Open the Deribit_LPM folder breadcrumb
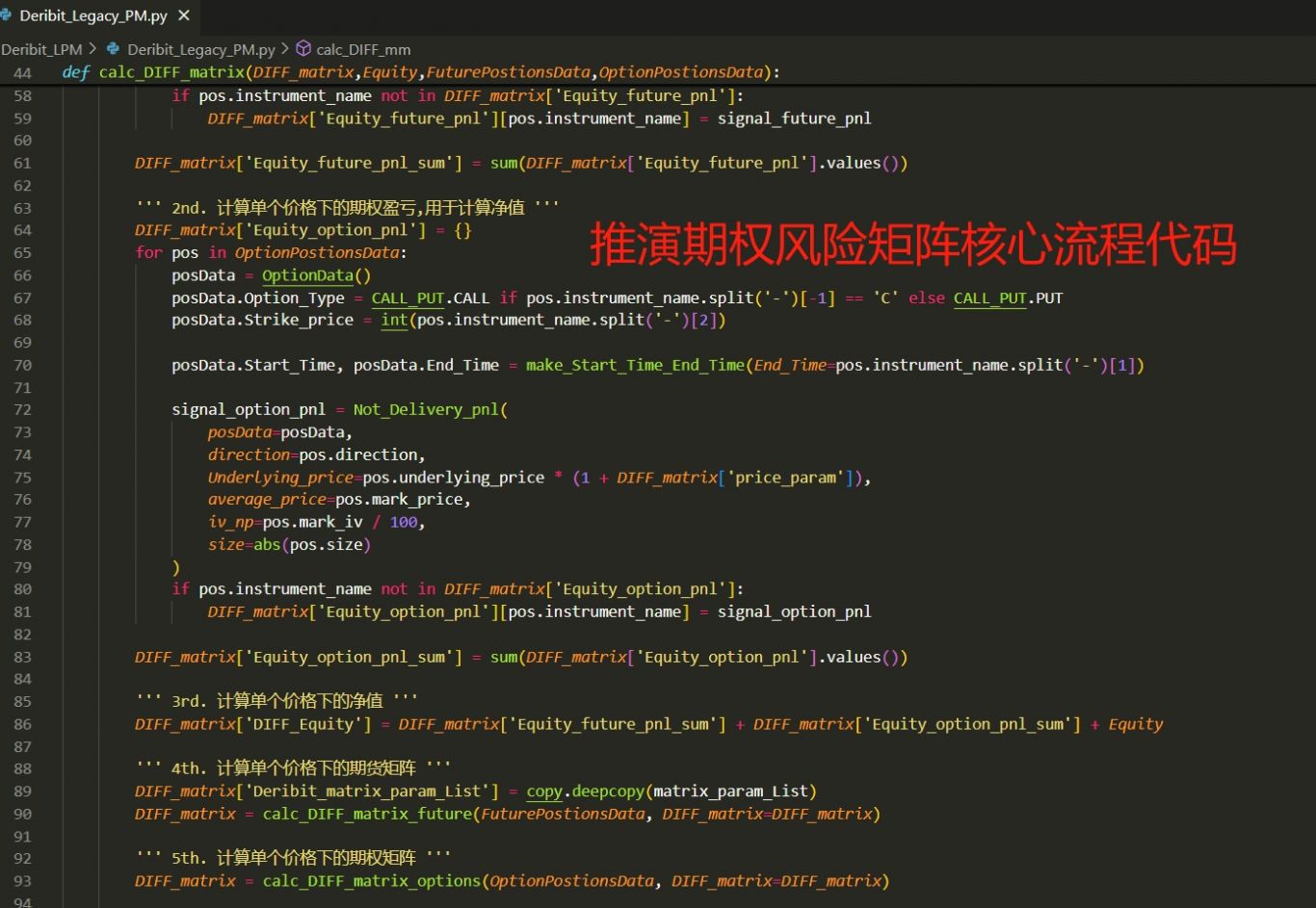 tap(41, 49)
